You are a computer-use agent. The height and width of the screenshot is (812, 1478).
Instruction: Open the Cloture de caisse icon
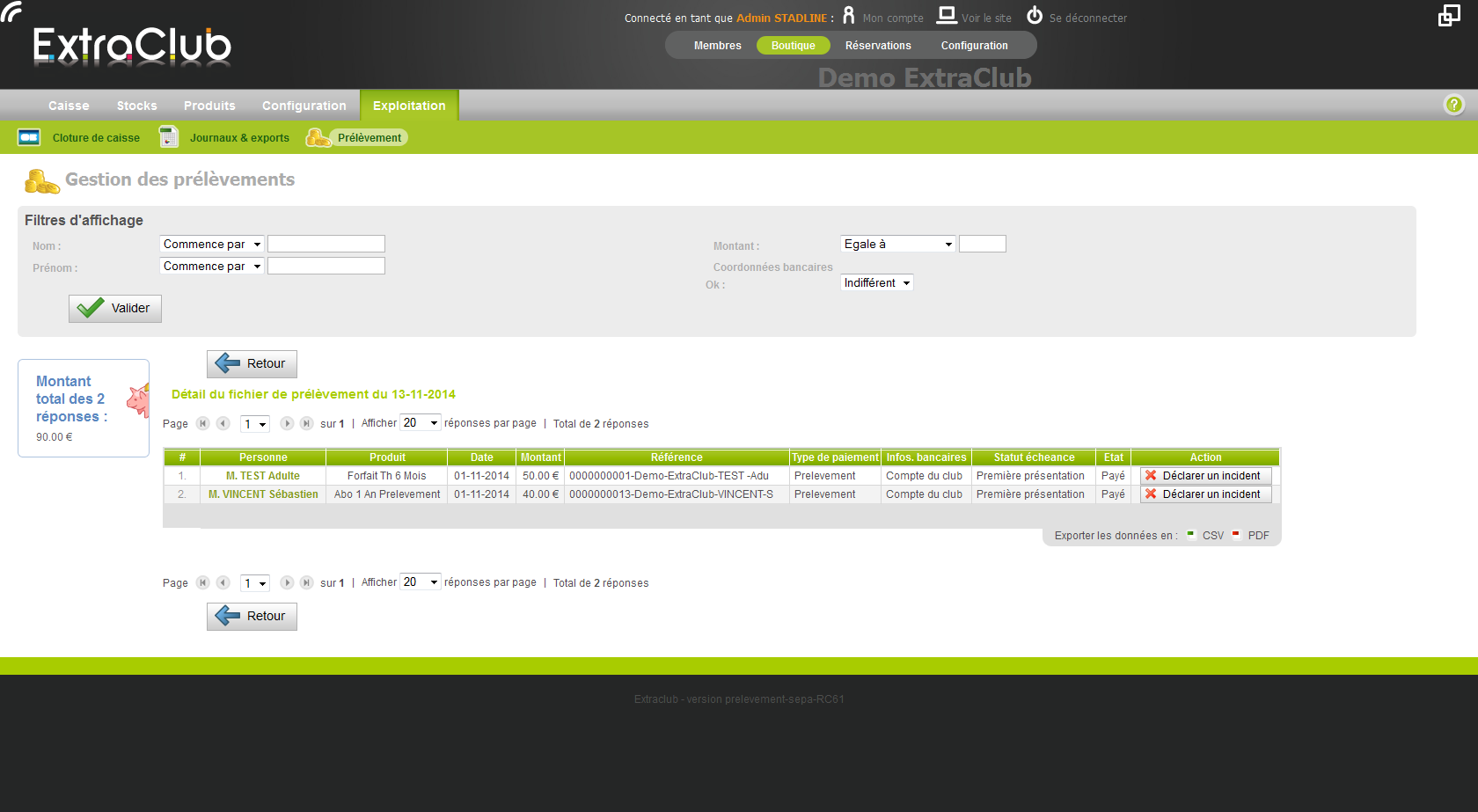(29, 137)
